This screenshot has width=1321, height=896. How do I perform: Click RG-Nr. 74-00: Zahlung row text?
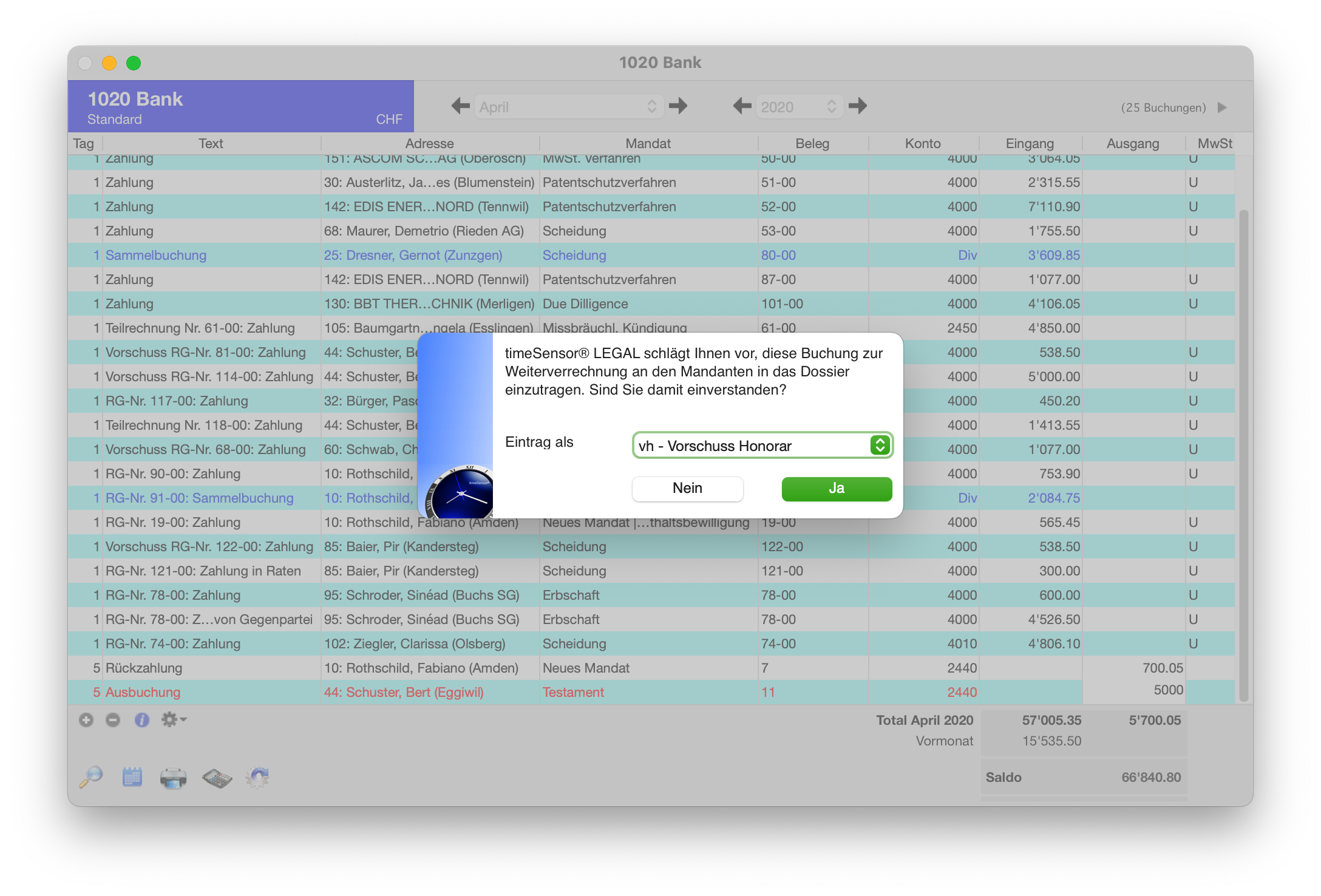pos(173,643)
